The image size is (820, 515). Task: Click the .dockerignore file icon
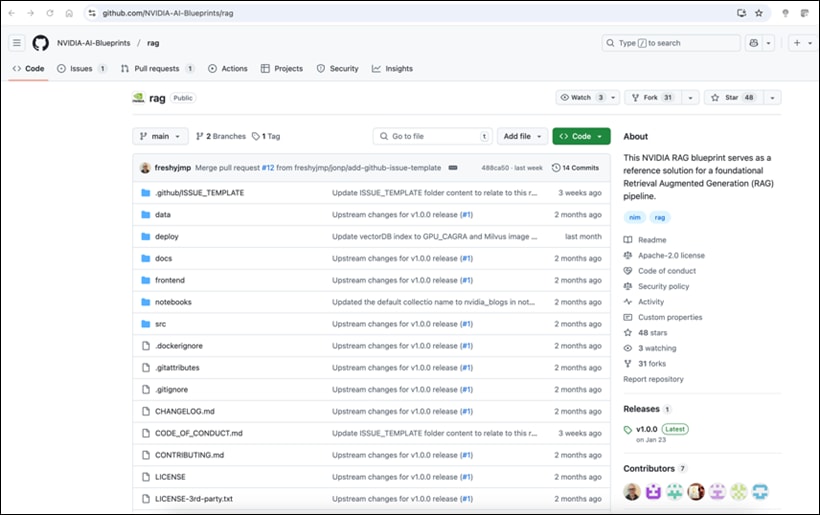[x=146, y=346]
